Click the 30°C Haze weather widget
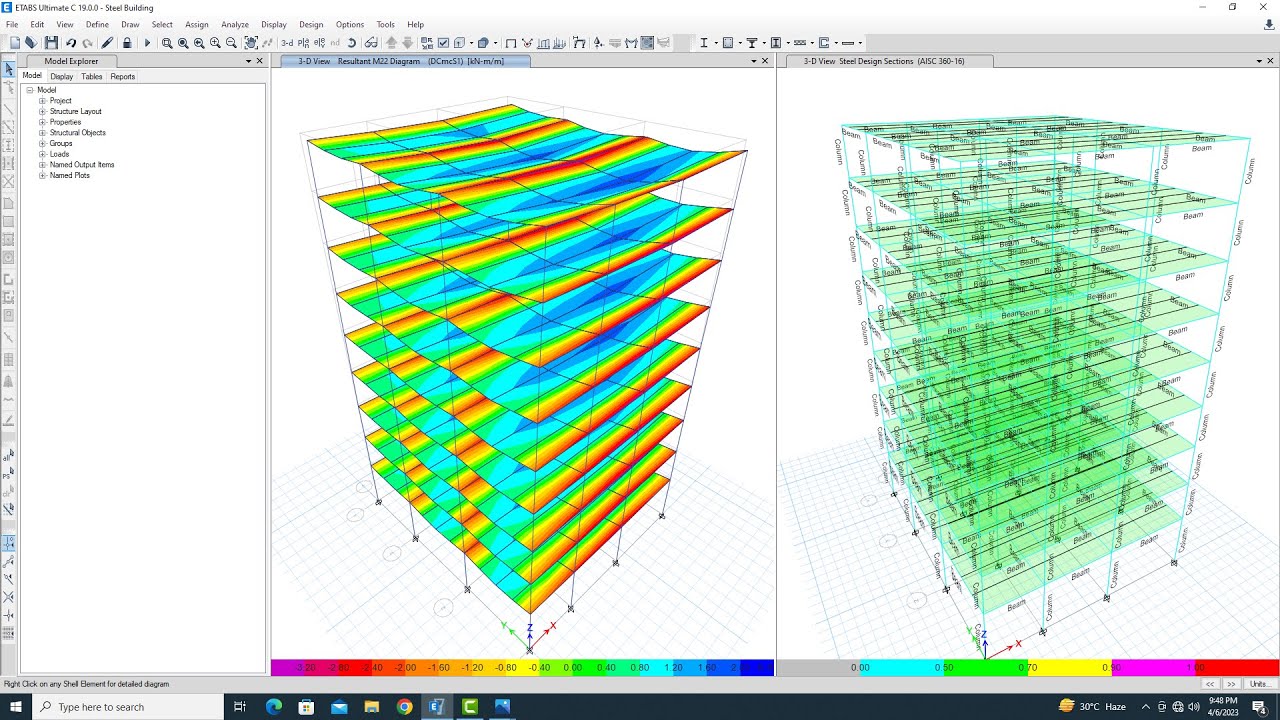This screenshot has width=1280, height=720. click(1094, 707)
